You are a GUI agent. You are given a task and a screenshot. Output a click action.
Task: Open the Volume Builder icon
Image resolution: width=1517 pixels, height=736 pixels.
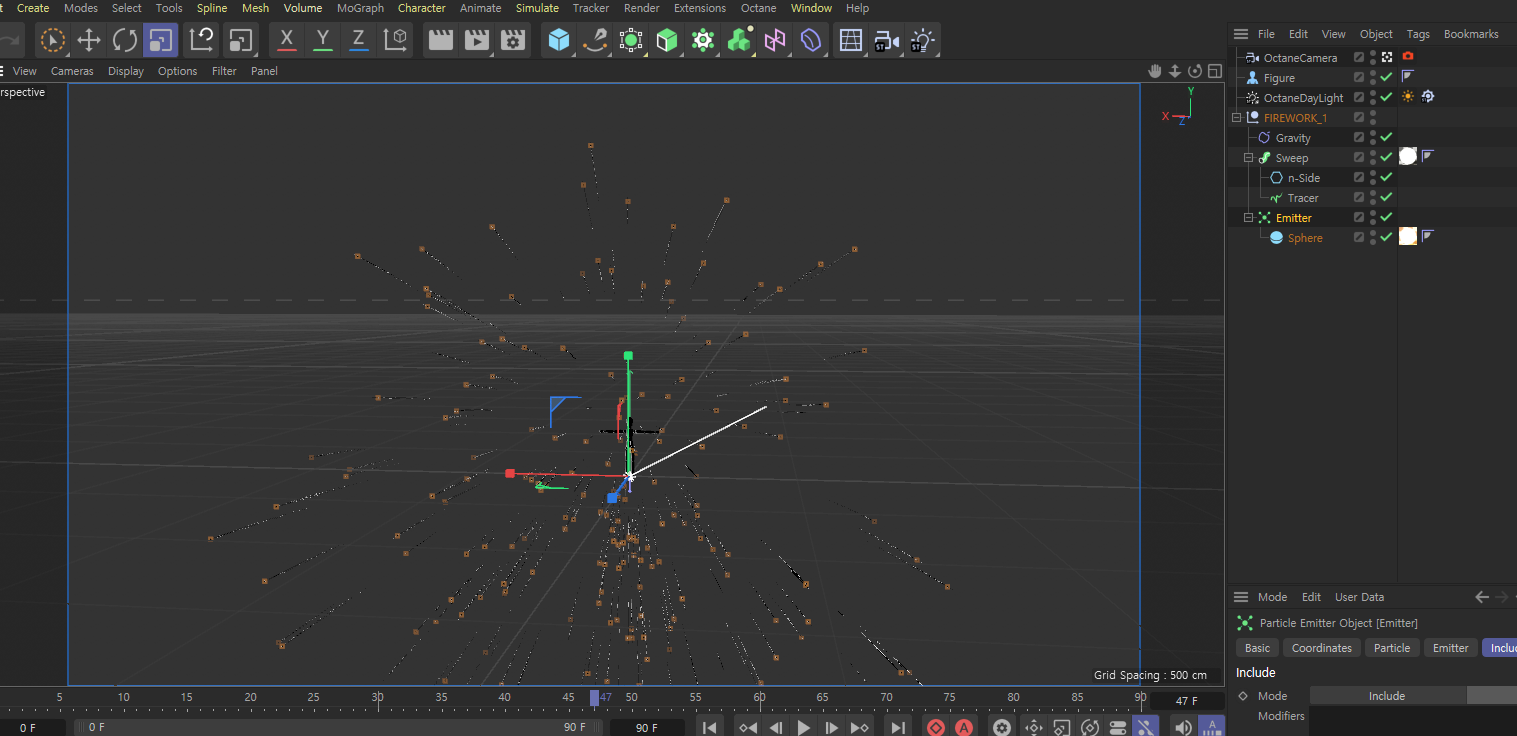739,40
